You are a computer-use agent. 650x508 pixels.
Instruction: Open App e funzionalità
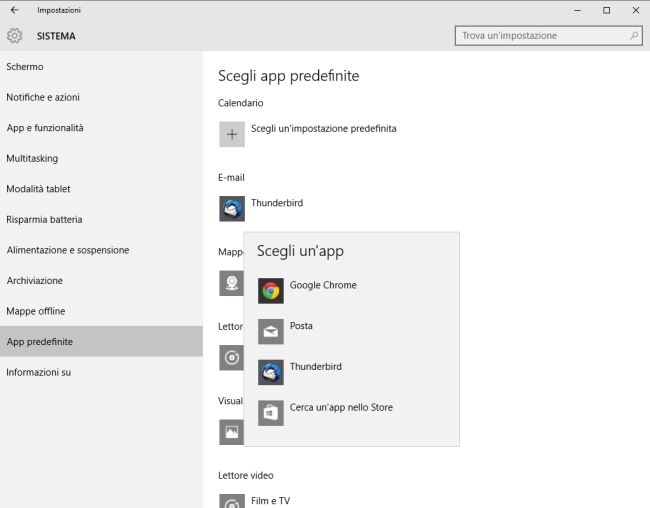pyautogui.click(x=101, y=128)
